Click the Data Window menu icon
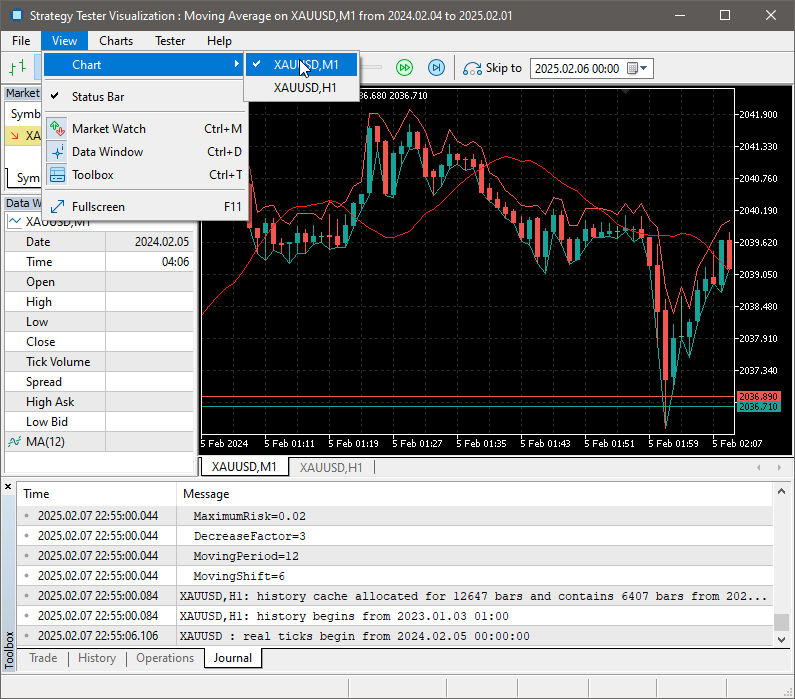The image size is (795, 699). [x=57, y=152]
